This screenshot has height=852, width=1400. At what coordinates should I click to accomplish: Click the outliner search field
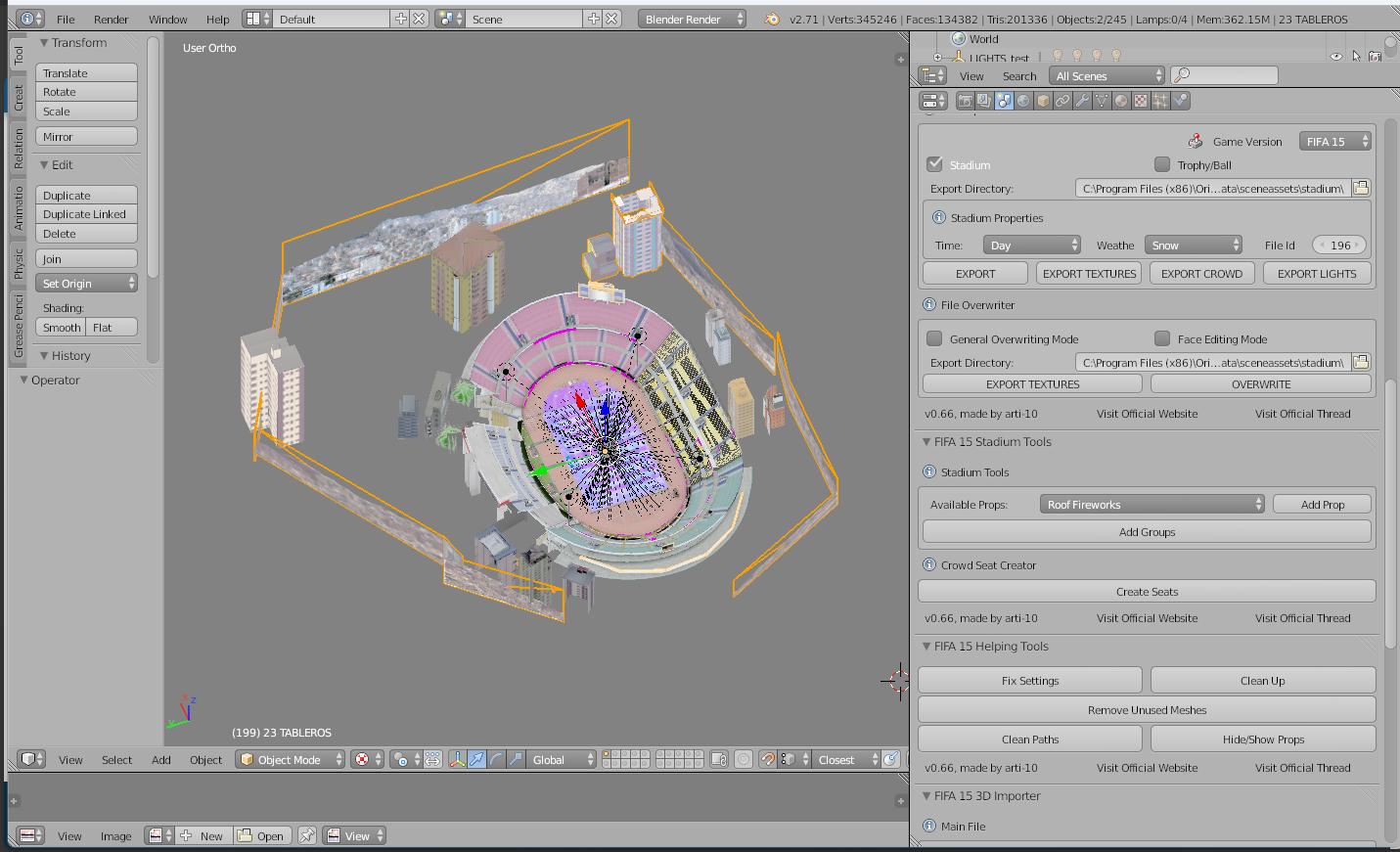click(x=1224, y=75)
